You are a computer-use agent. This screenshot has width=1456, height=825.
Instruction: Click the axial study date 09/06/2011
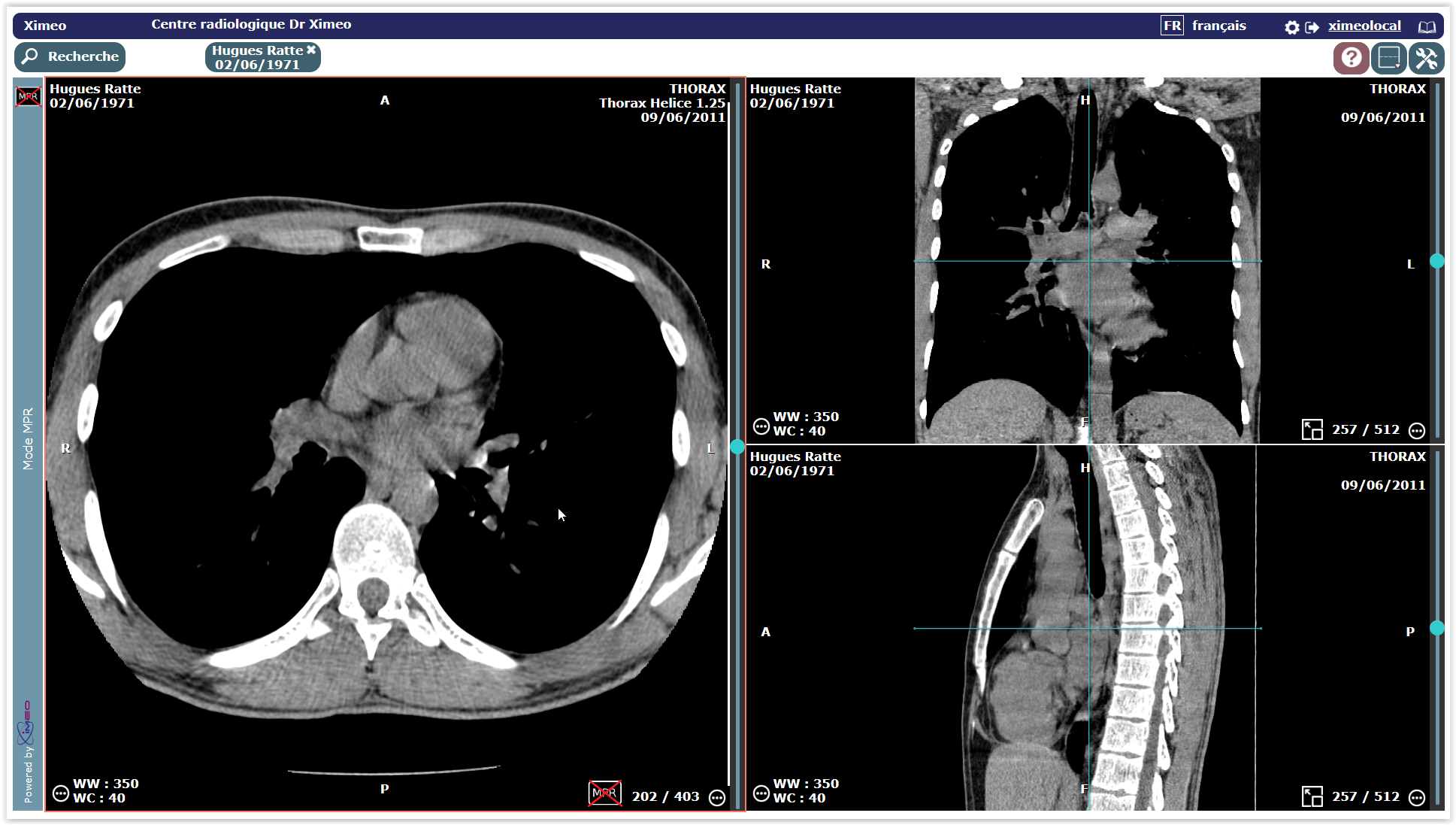pos(683,117)
